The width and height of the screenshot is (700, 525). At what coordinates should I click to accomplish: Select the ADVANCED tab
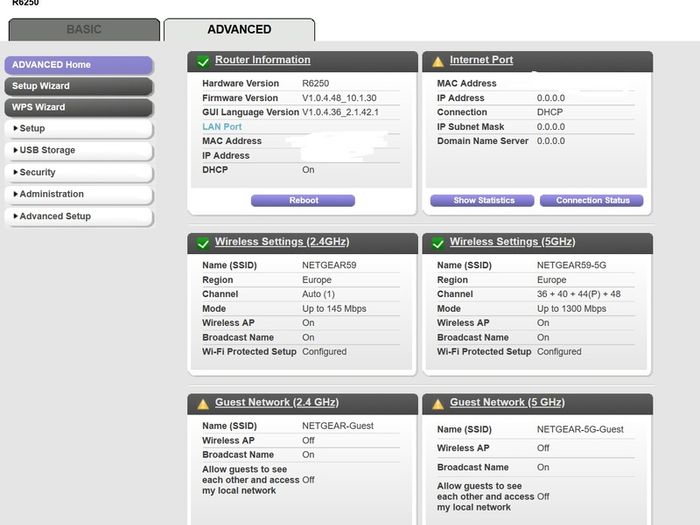[x=239, y=29]
